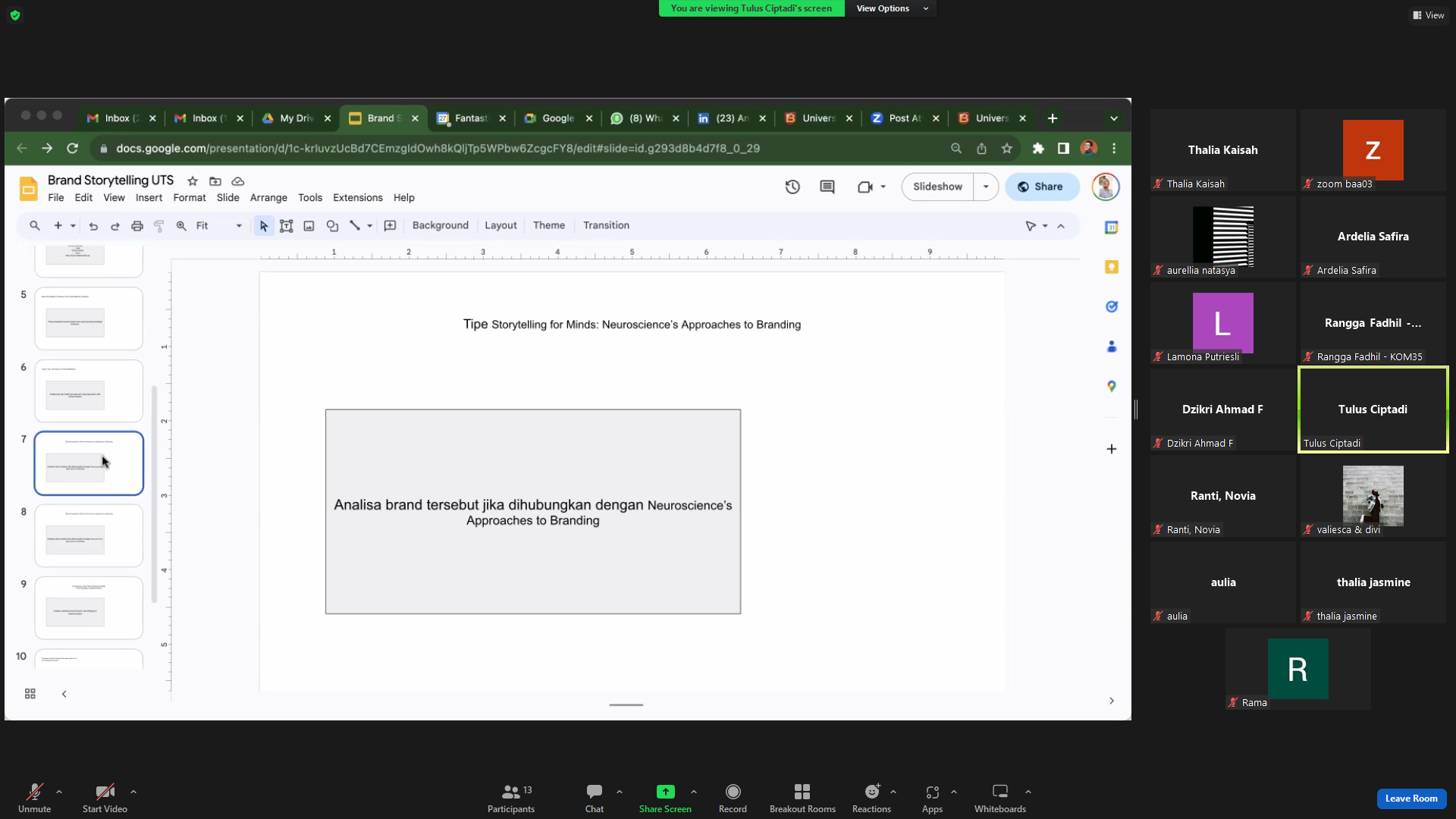Add a new slide with plus icon
The height and width of the screenshot is (819, 1456).
tap(58, 225)
